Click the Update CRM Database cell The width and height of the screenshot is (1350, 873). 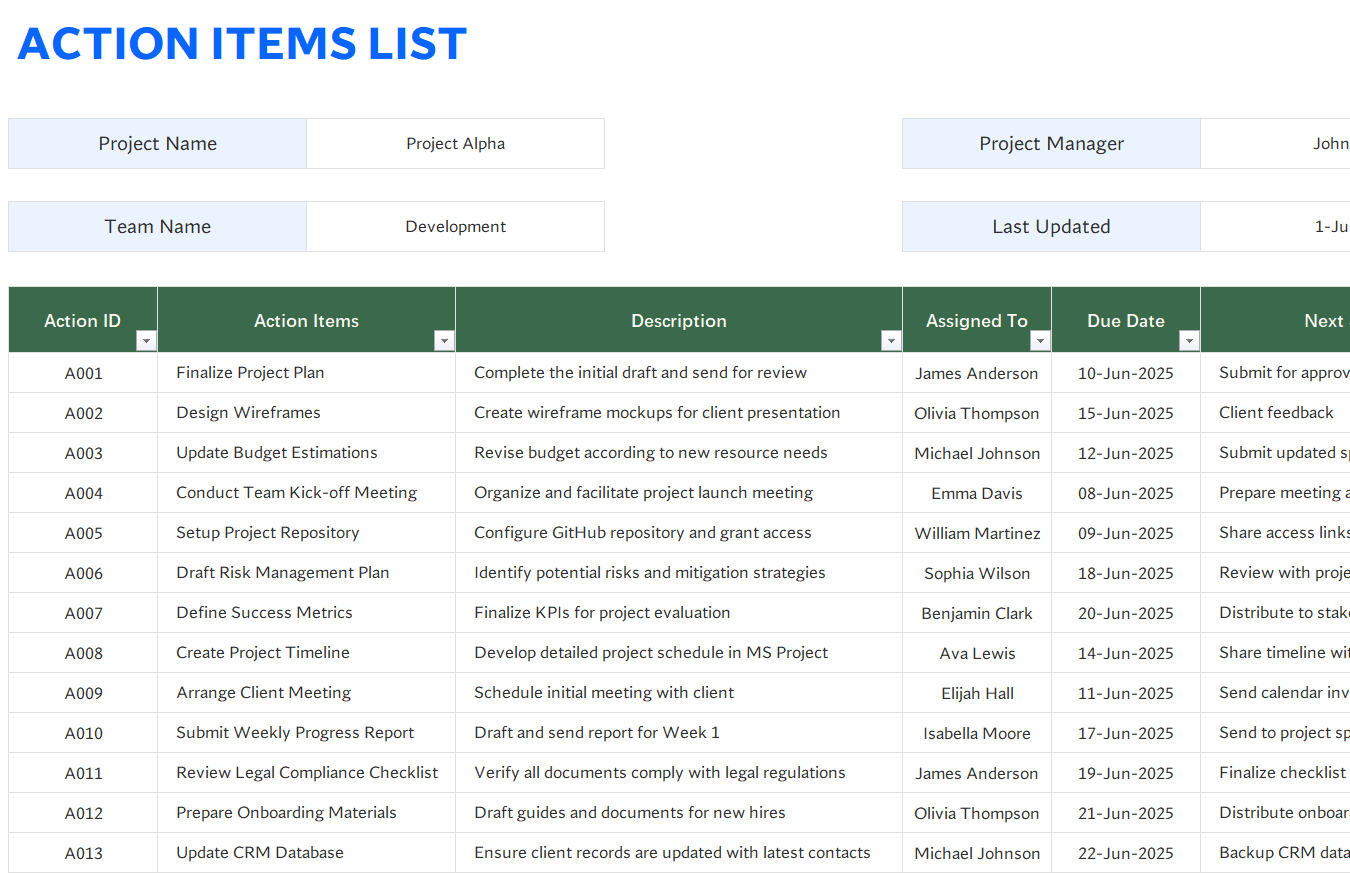click(x=306, y=853)
